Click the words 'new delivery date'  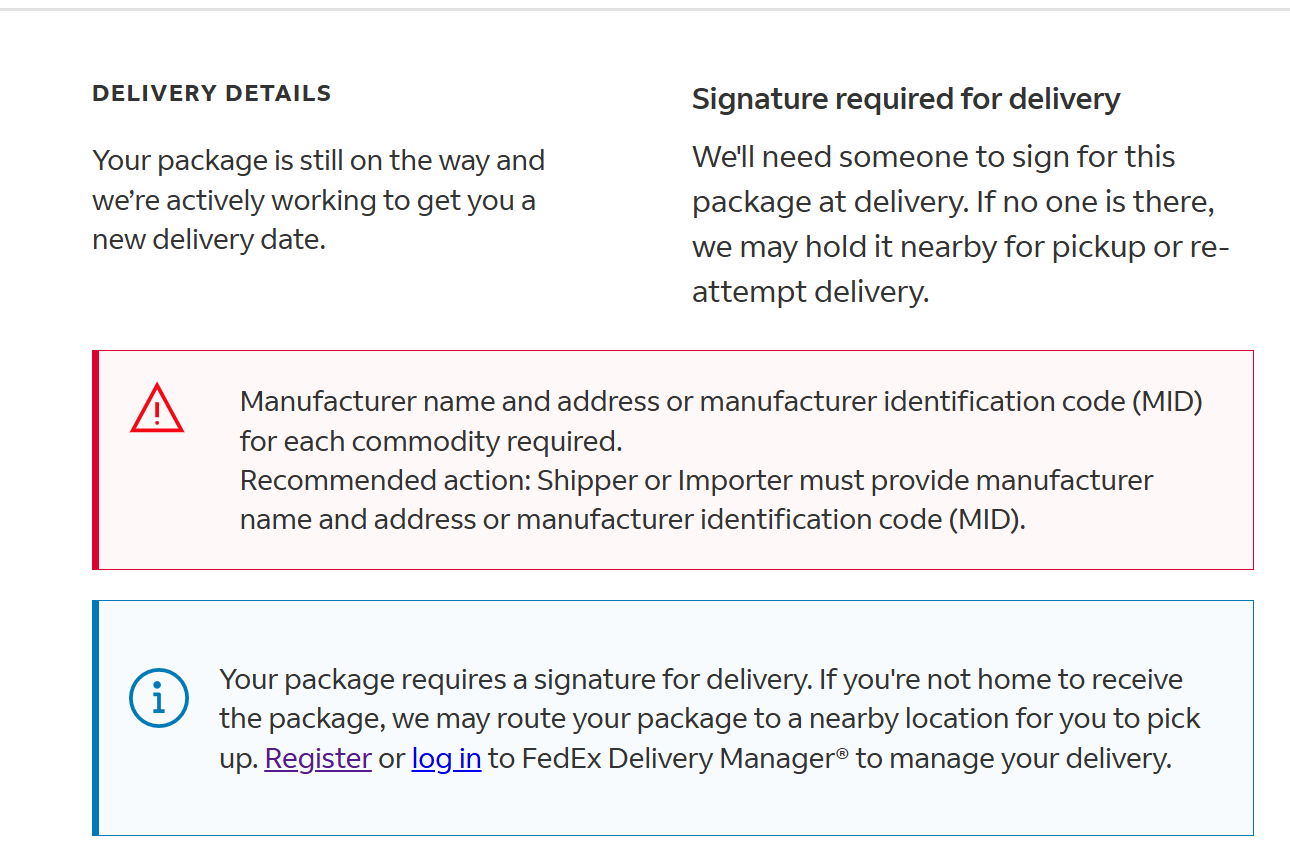(x=209, y=240)
